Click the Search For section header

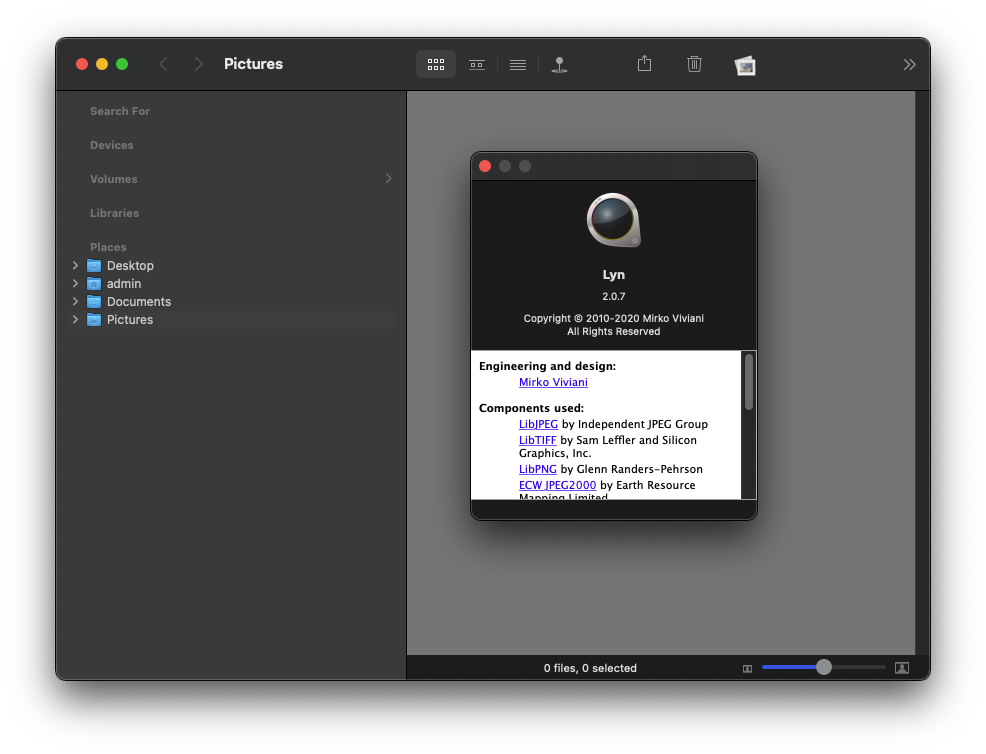click(119, 111)
